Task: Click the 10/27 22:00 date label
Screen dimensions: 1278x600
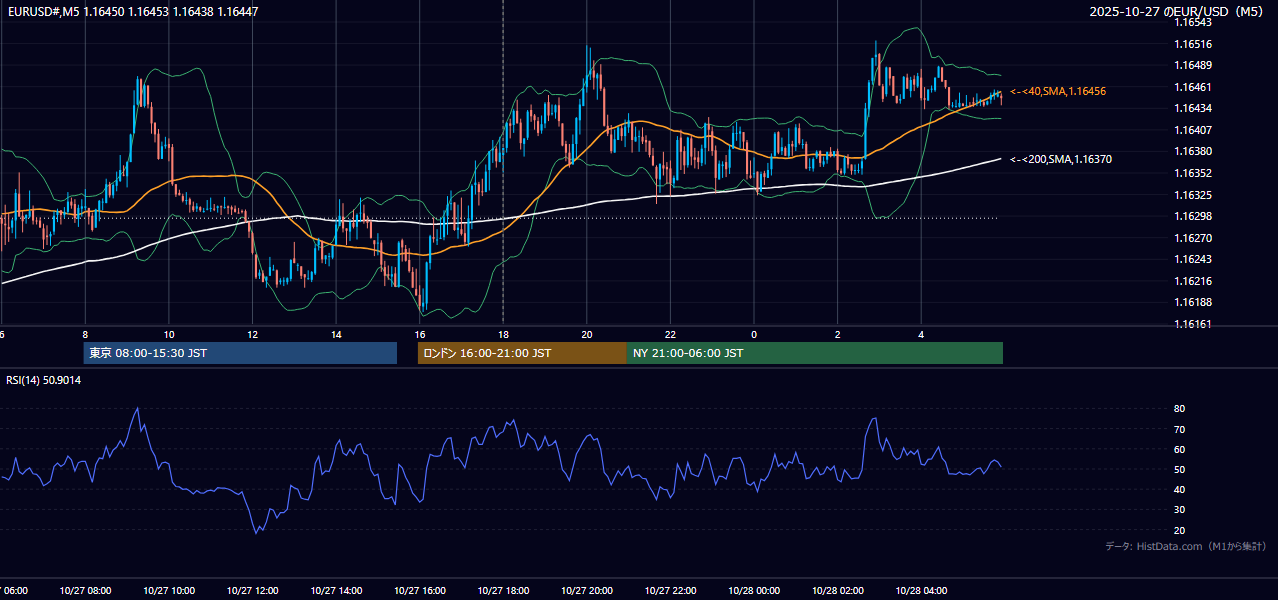Action: click(670, 591)
